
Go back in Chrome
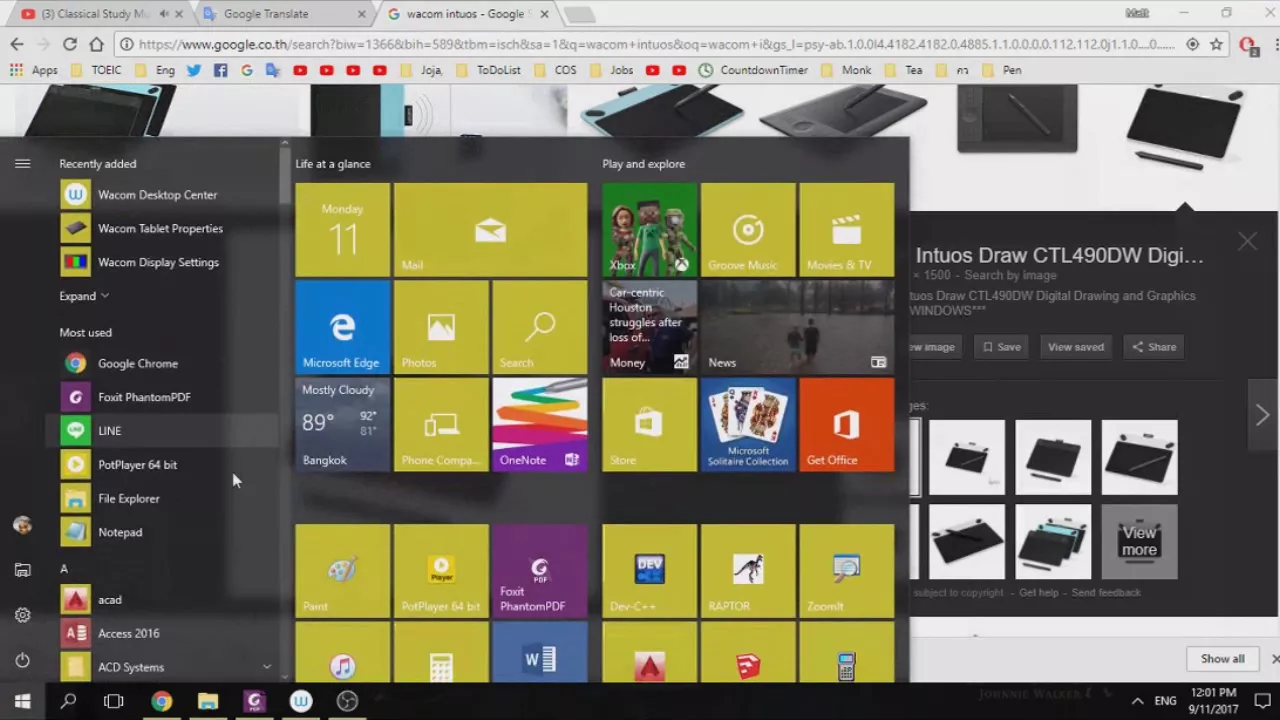(17, 44)
